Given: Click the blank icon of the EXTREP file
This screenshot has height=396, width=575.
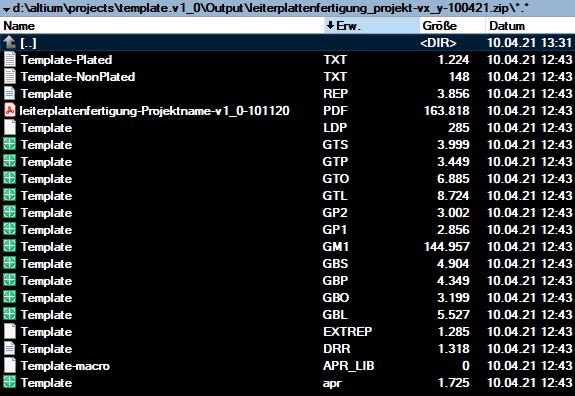Looking at the screenshot, I should point(10,331).
